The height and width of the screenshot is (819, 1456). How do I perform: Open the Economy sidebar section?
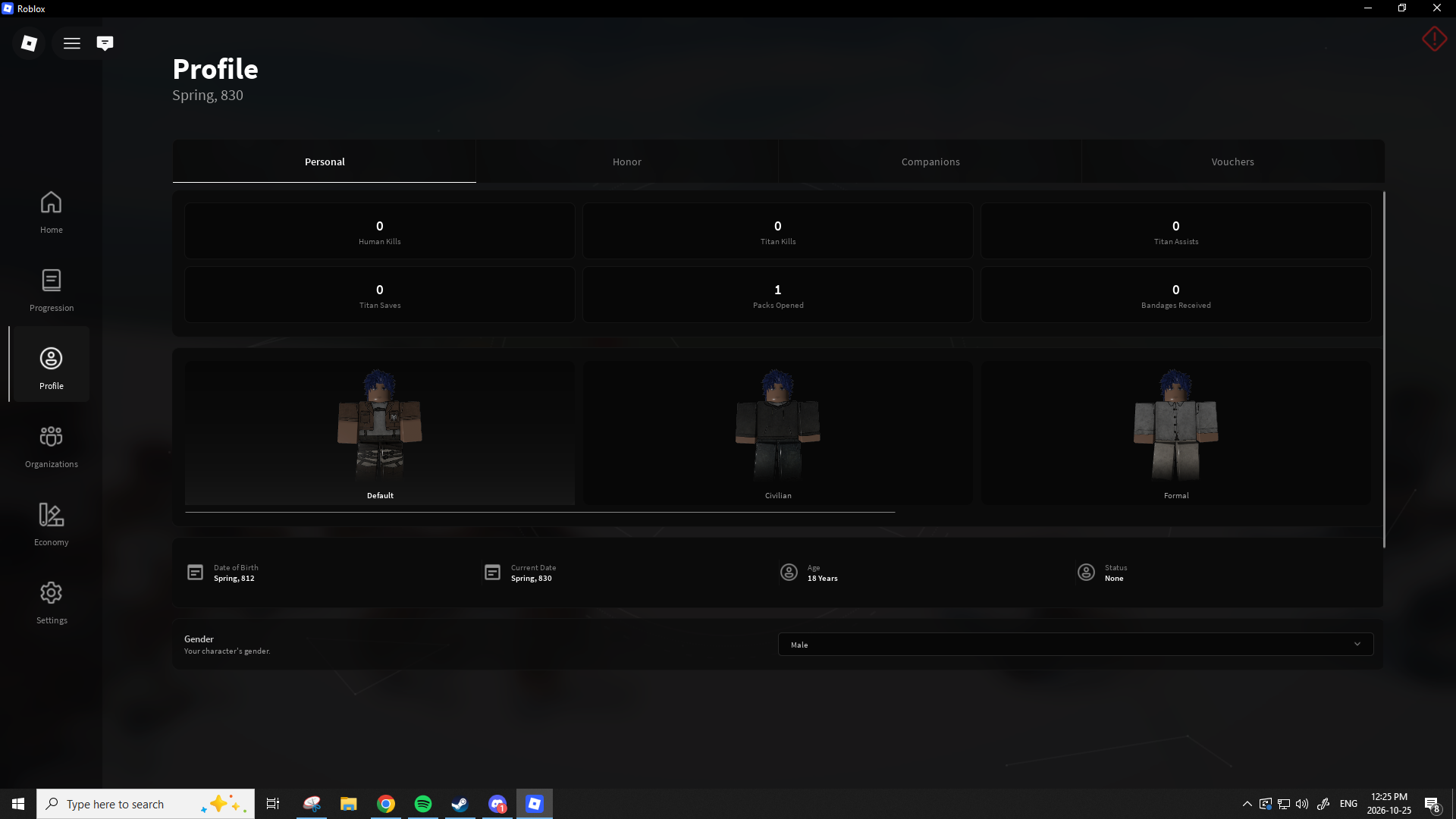51,526
